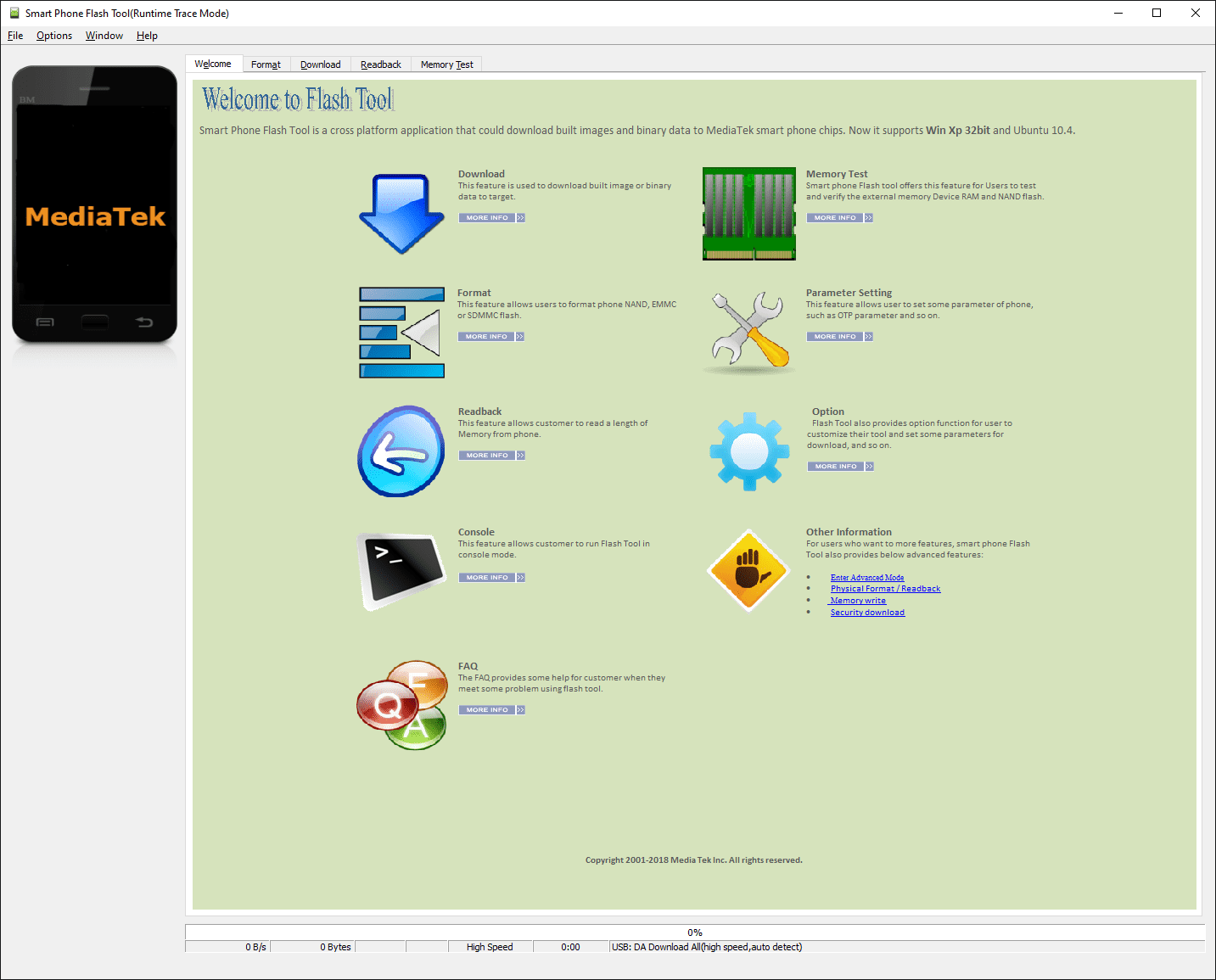
Task: Click the arrow icon beside Memory Test MORE INFO
Action: pyautogui.click(x=869, y=218)
